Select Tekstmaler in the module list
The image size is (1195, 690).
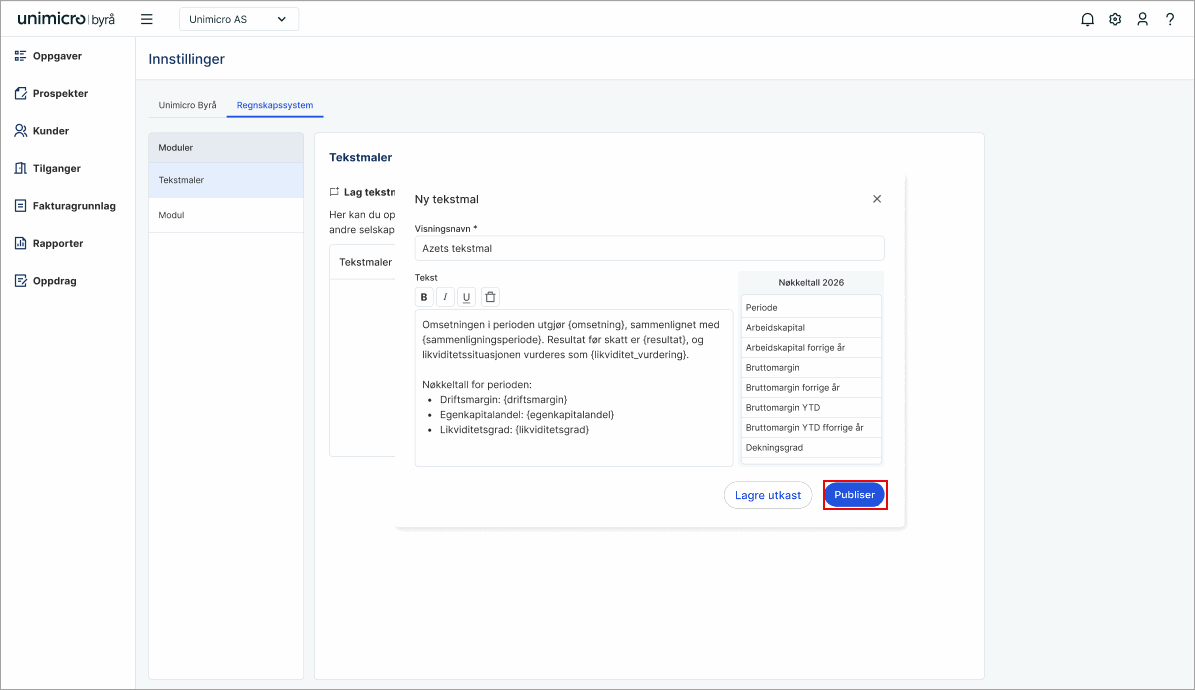(x=226, y=180)
